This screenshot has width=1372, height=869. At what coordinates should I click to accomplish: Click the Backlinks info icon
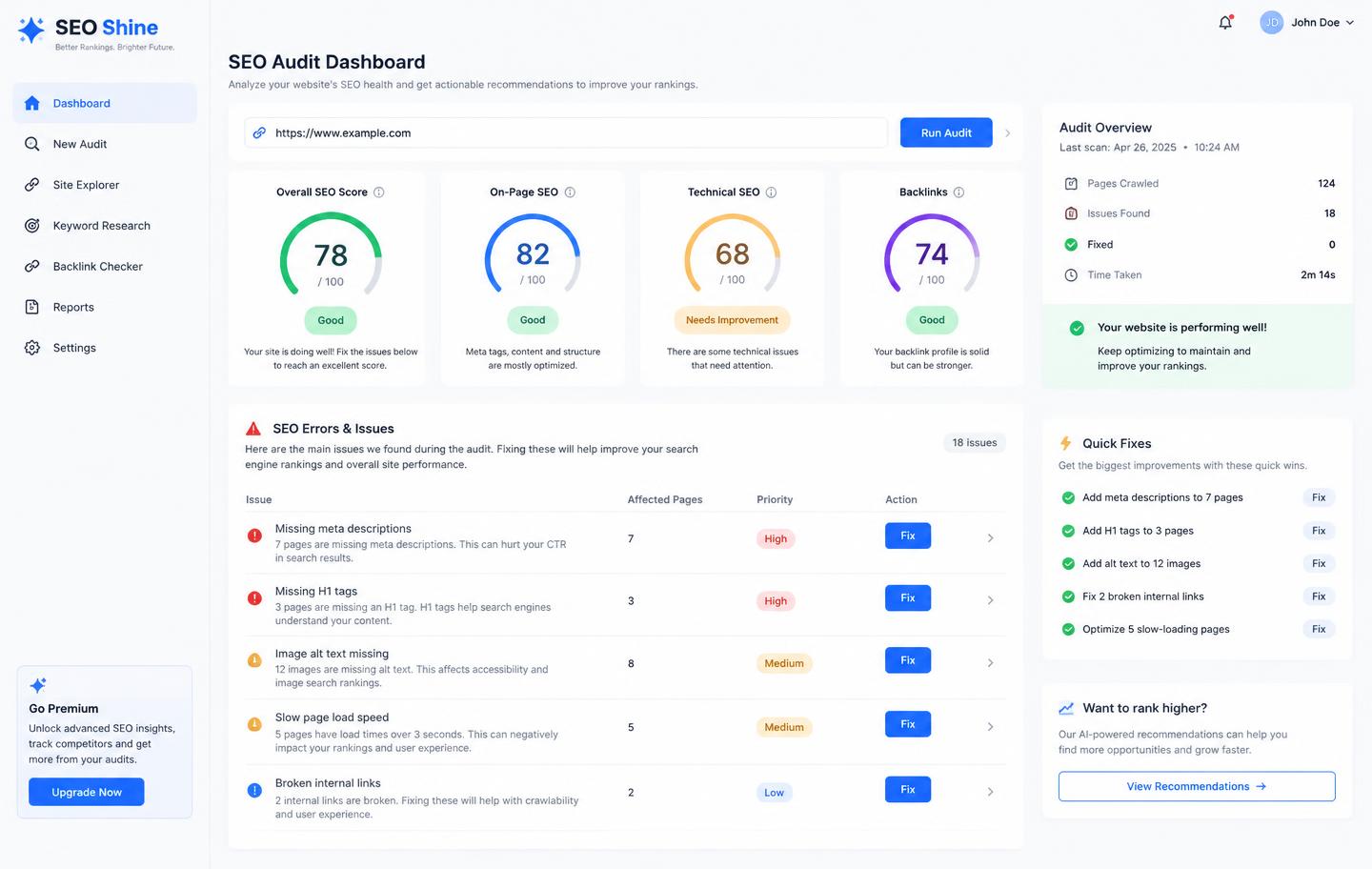958,192
